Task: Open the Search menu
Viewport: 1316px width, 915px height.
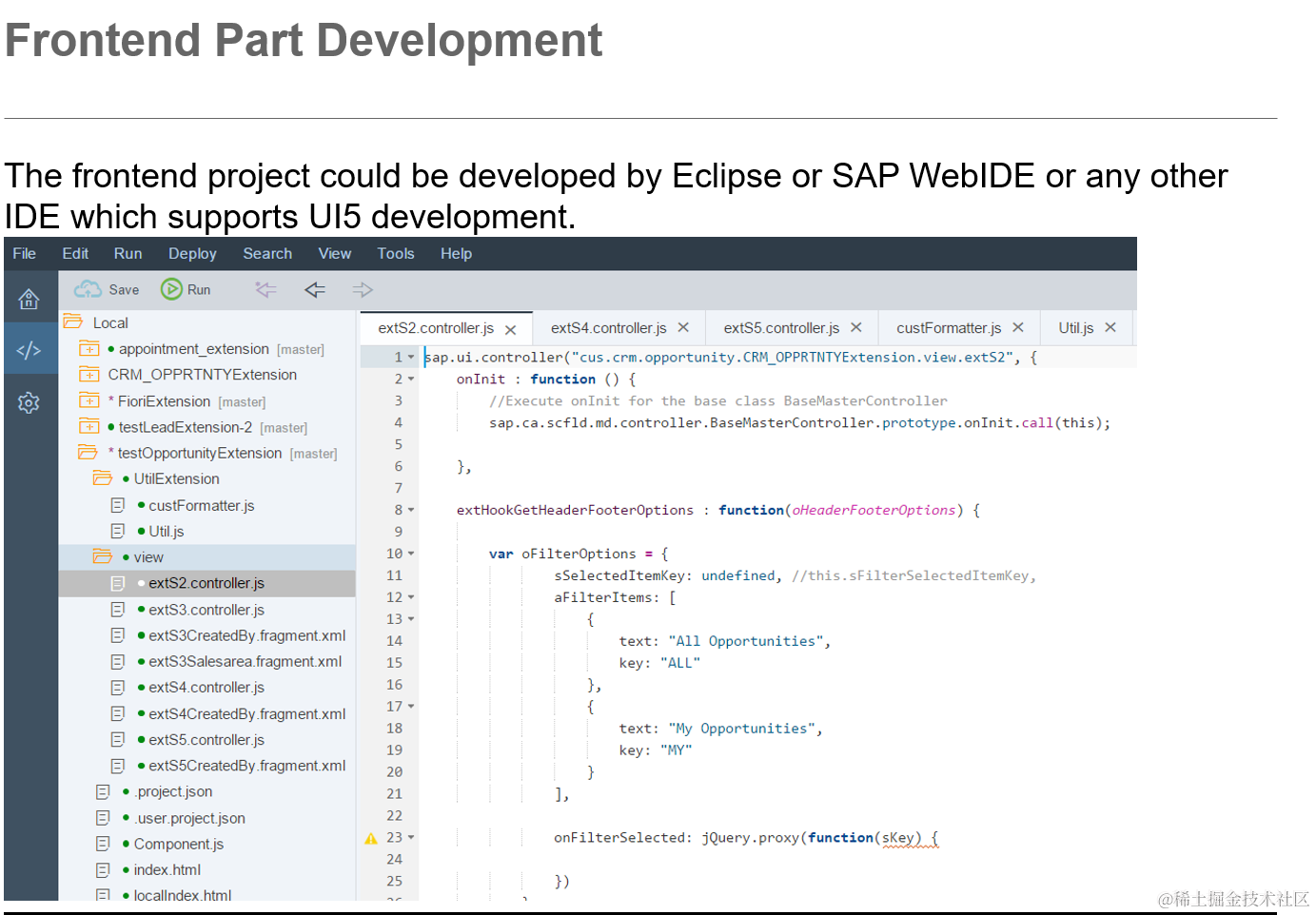Action: [x=267, y=253]
